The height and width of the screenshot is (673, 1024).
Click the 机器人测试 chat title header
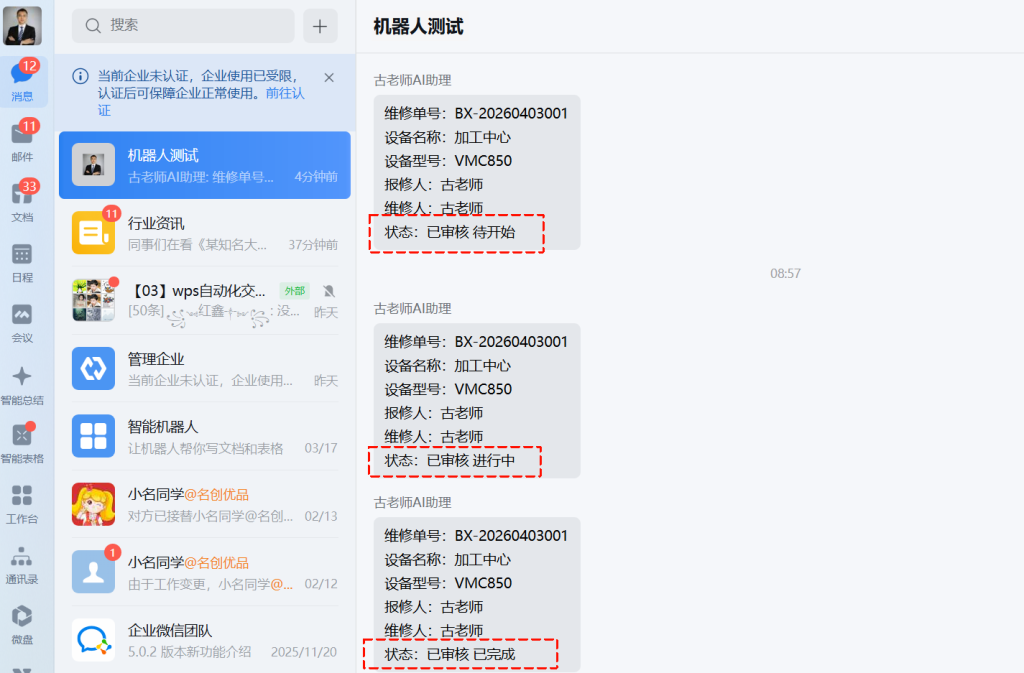418,27
